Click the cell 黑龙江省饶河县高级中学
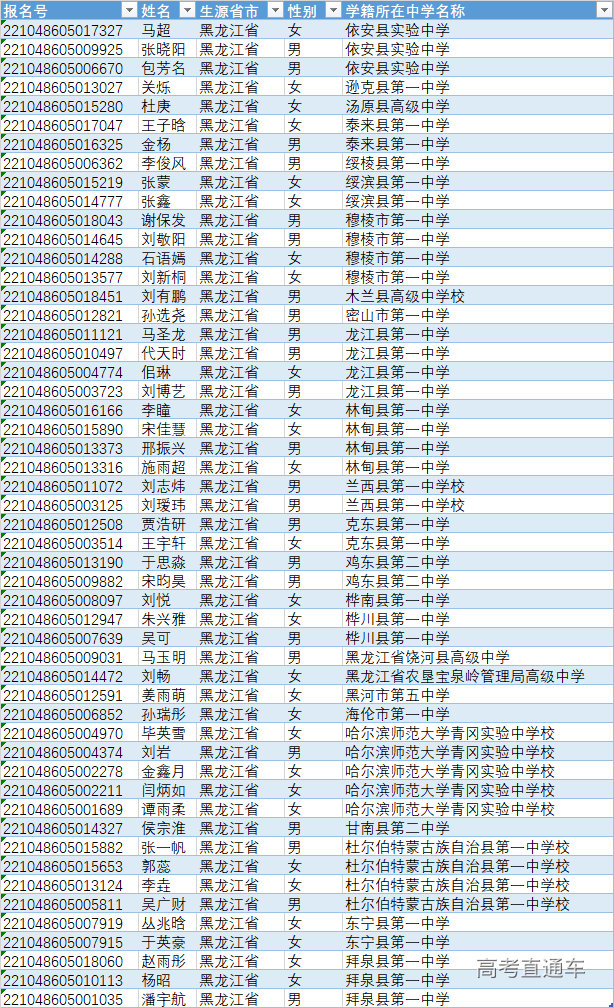The width and height of the screenshot is (614, 1008). (427, 657)
